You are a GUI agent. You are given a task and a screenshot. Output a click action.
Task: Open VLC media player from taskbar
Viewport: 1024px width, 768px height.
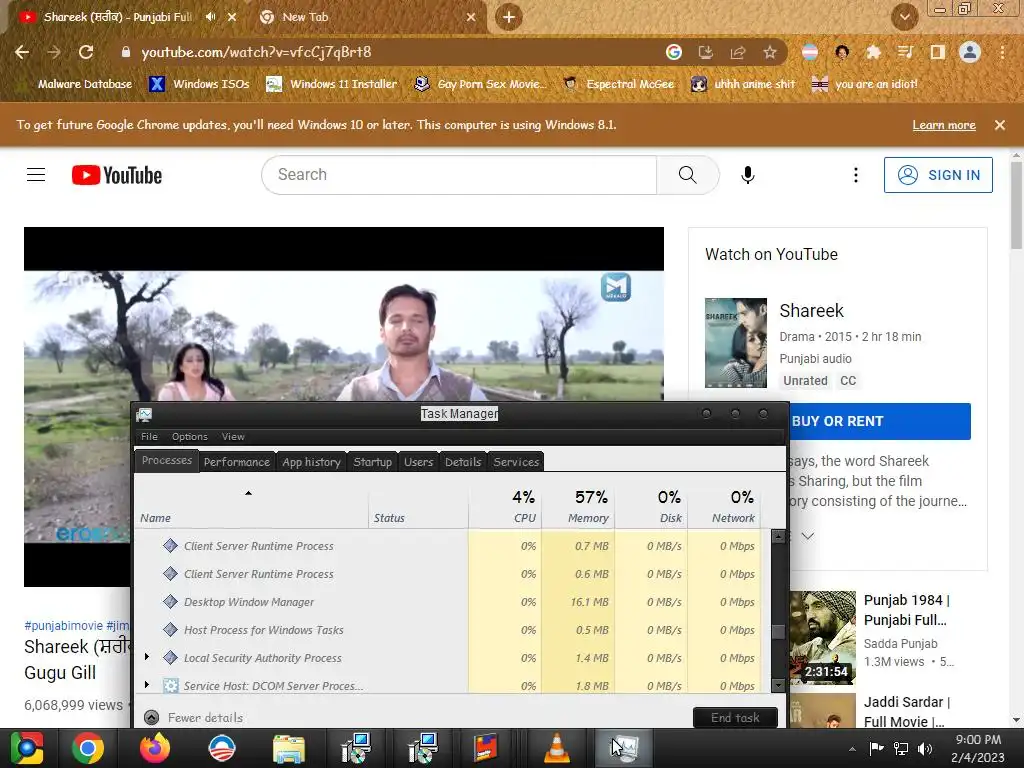pyautogui.click(x=556, y=748)
